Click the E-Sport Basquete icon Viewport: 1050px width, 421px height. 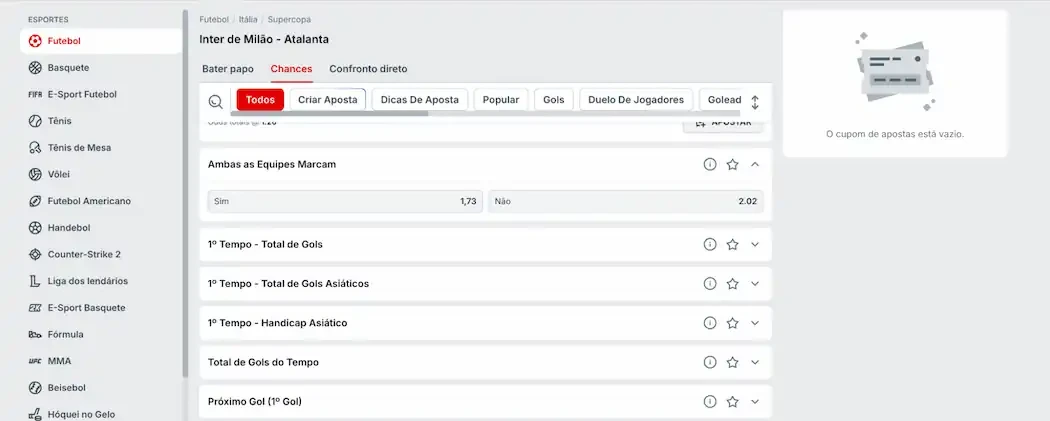click(x=35, y=308)
